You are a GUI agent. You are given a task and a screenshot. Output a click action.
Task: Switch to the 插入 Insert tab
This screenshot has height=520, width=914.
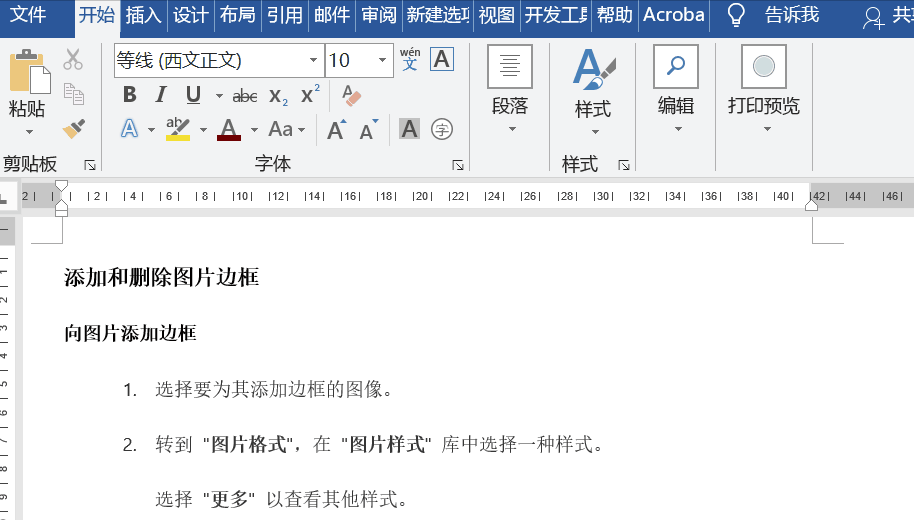tap(143, 15)
